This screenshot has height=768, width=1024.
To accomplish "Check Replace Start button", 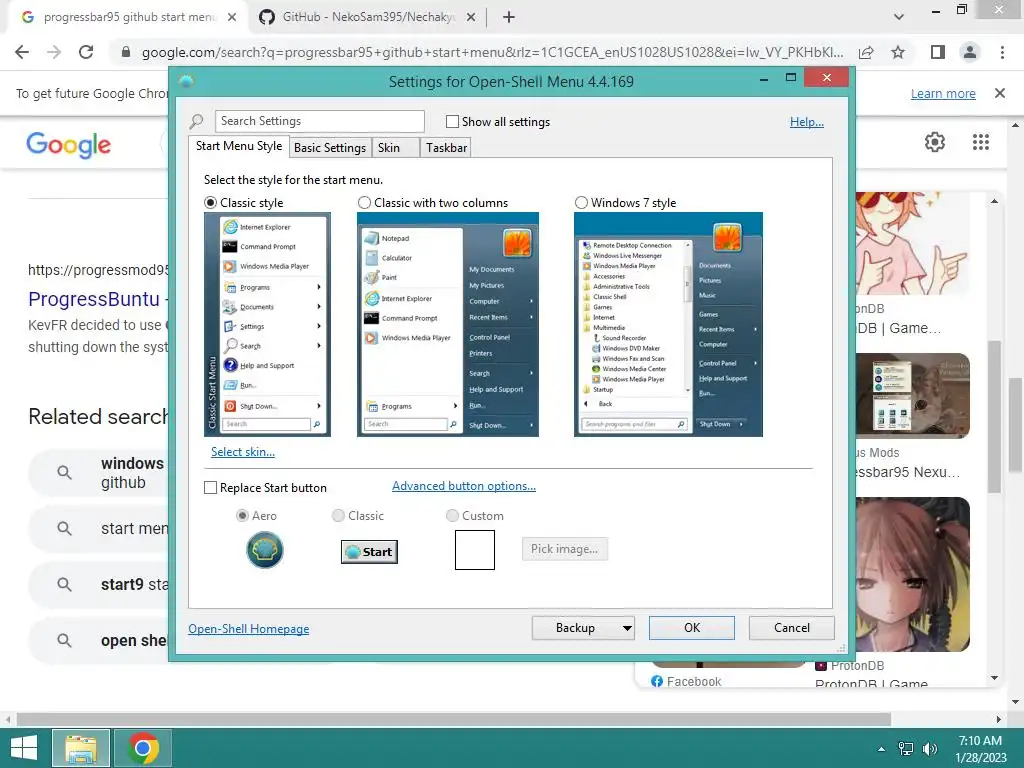I will pyautogui.click(x=210, y=488).
